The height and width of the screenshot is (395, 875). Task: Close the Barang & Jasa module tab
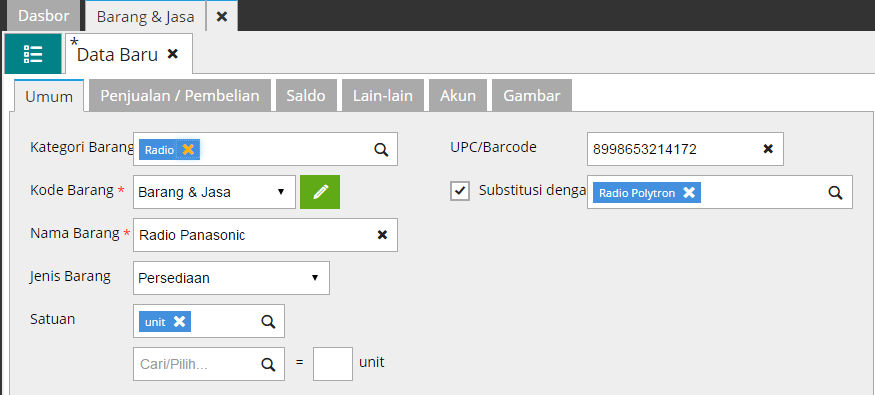[x=222, y=16]
